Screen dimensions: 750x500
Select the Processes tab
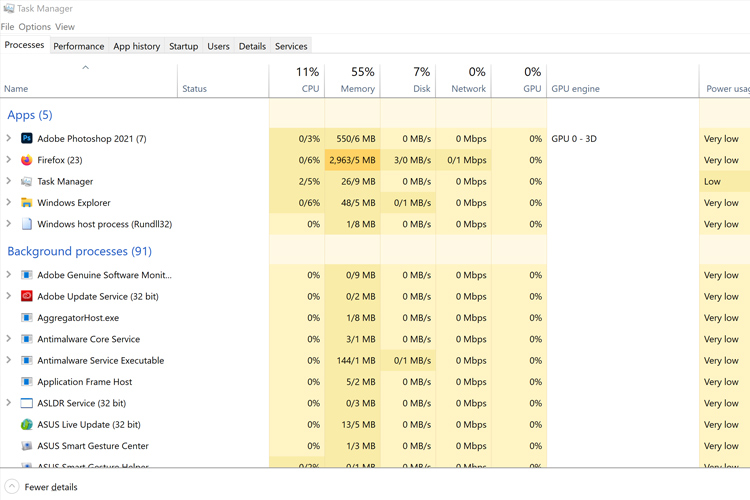click(24, 45)
